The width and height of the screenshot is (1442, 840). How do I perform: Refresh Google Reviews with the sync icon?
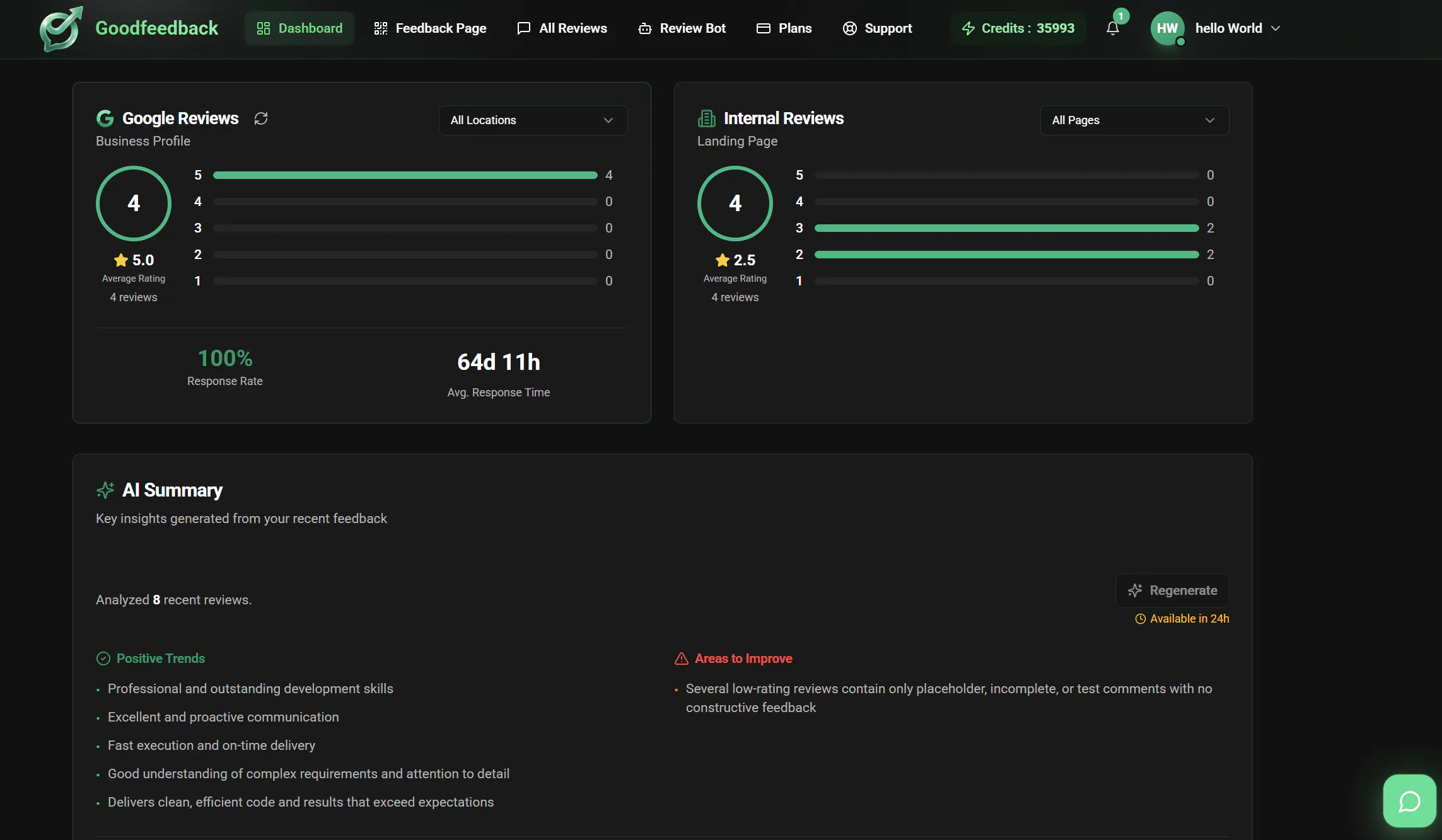point(261,118)
